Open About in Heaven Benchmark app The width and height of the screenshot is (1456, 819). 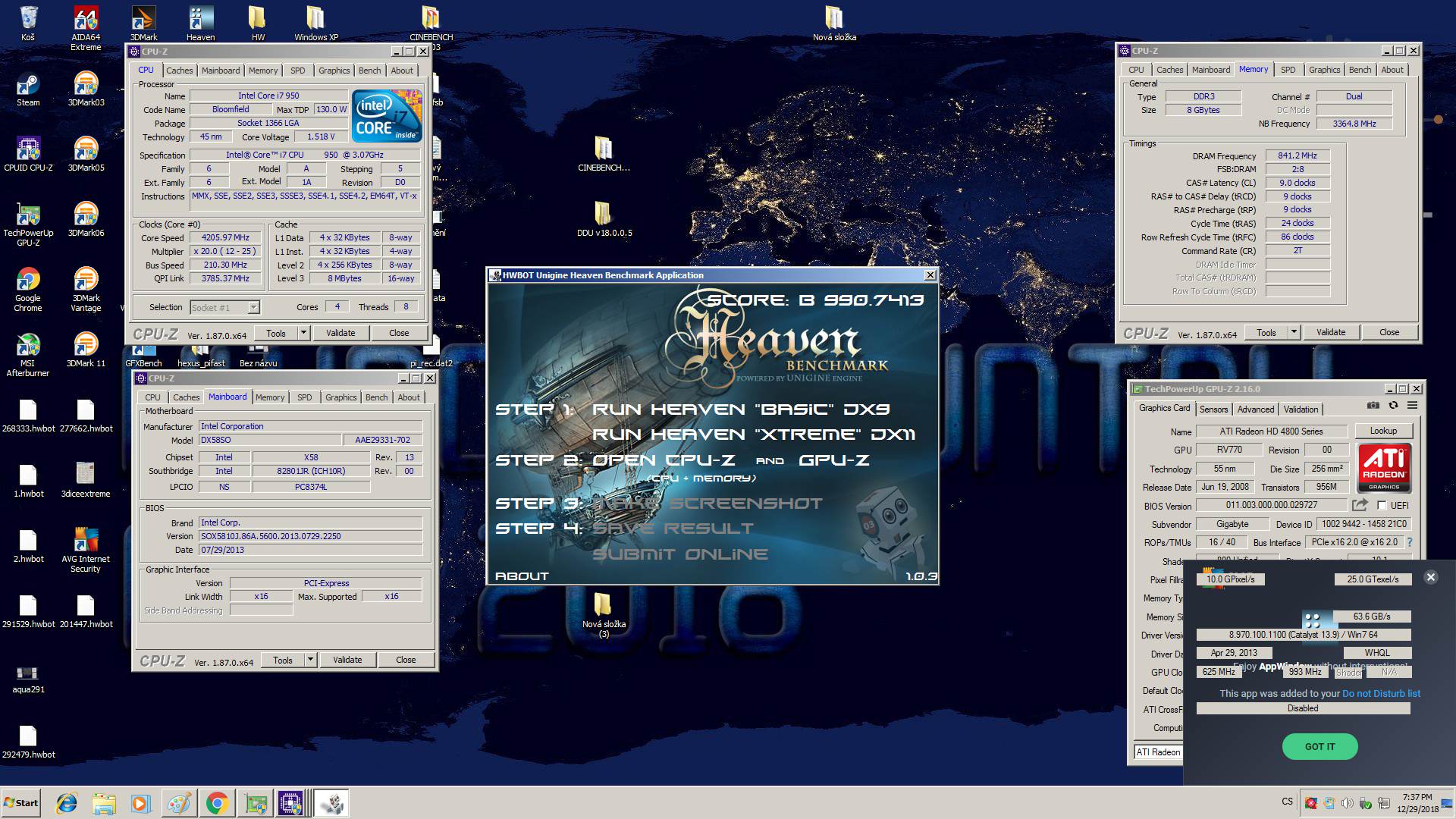pyautogui.click(x=522, y=576)
